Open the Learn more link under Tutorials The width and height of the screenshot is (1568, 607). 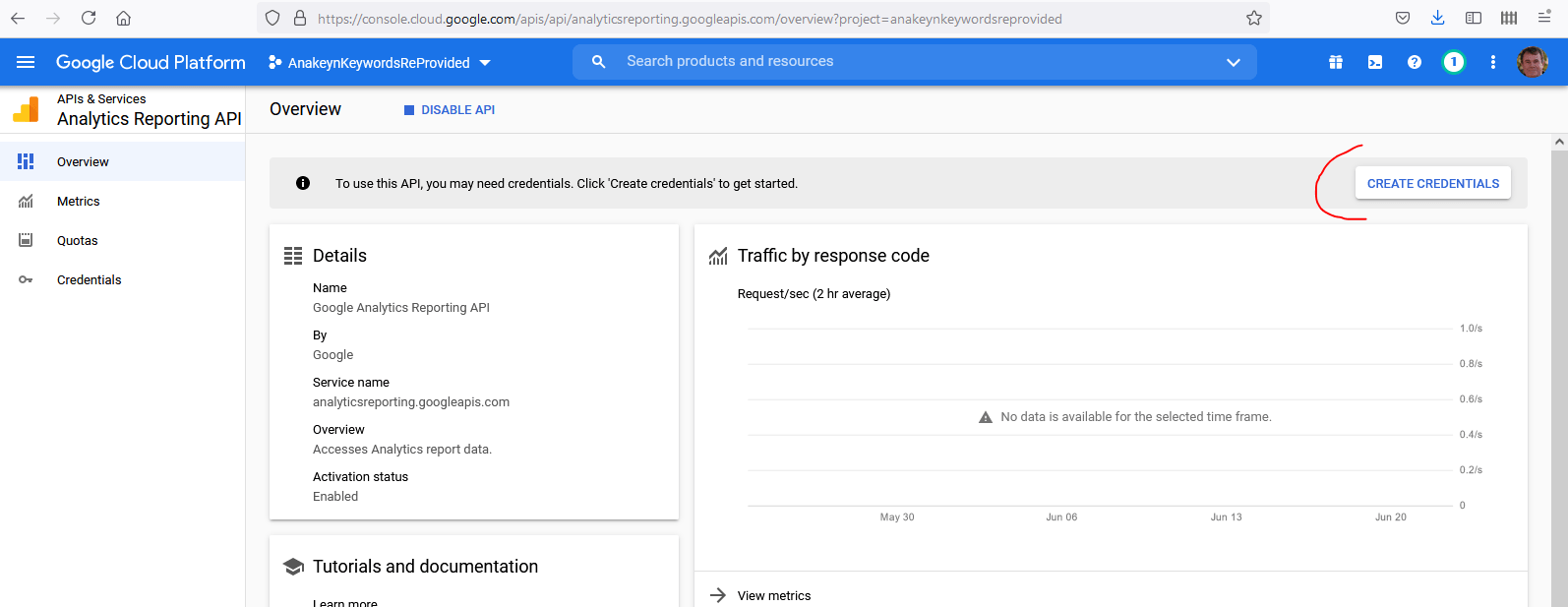345,602
